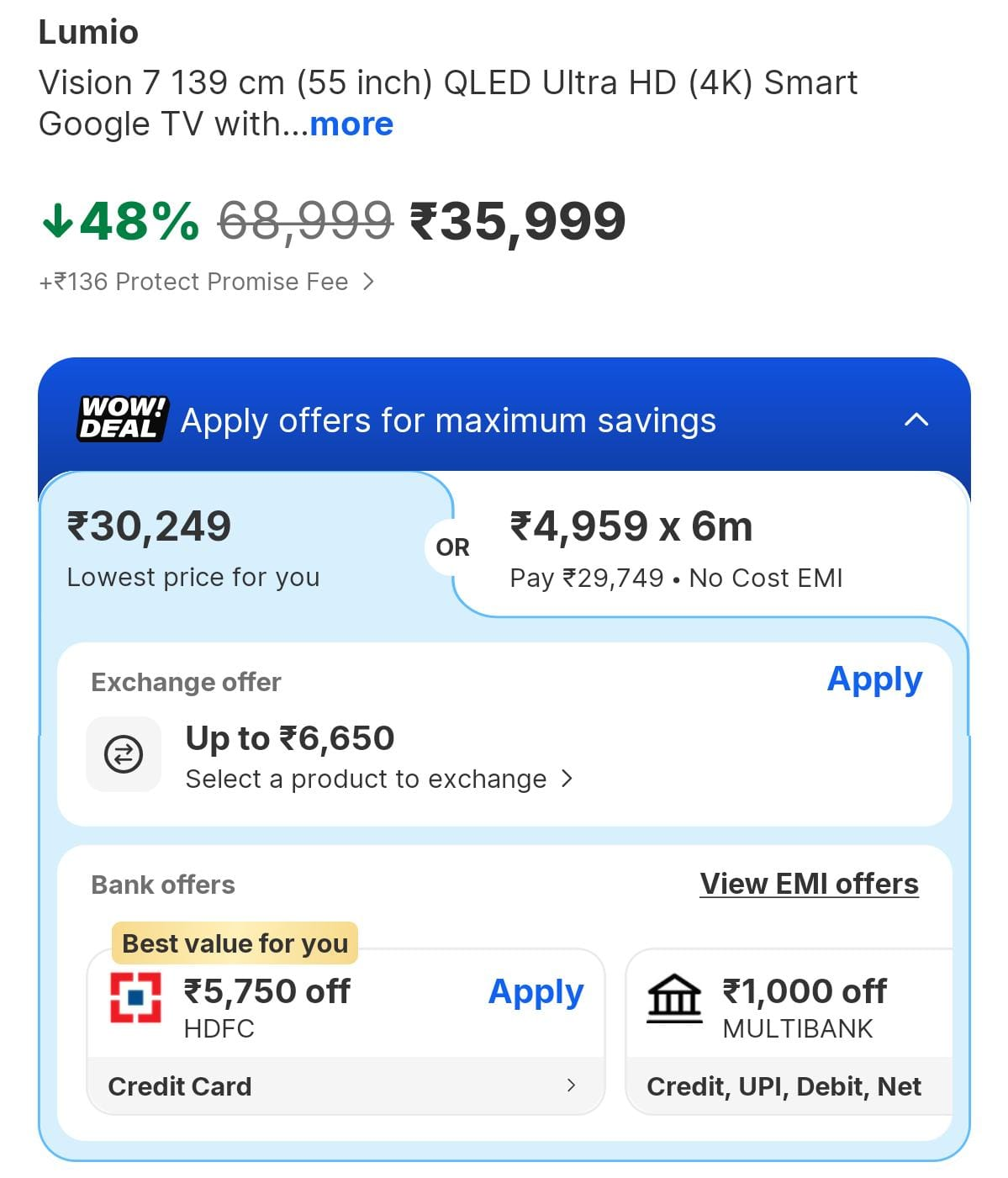Click the Best value for you tag

235,943
